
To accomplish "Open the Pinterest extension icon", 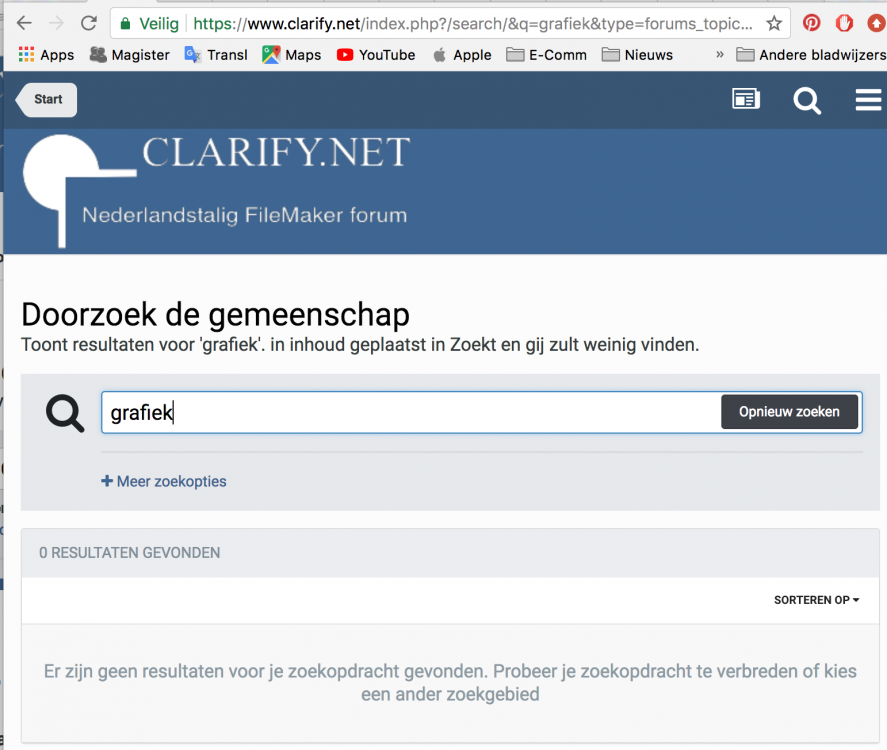I will [x=810, y=20].
